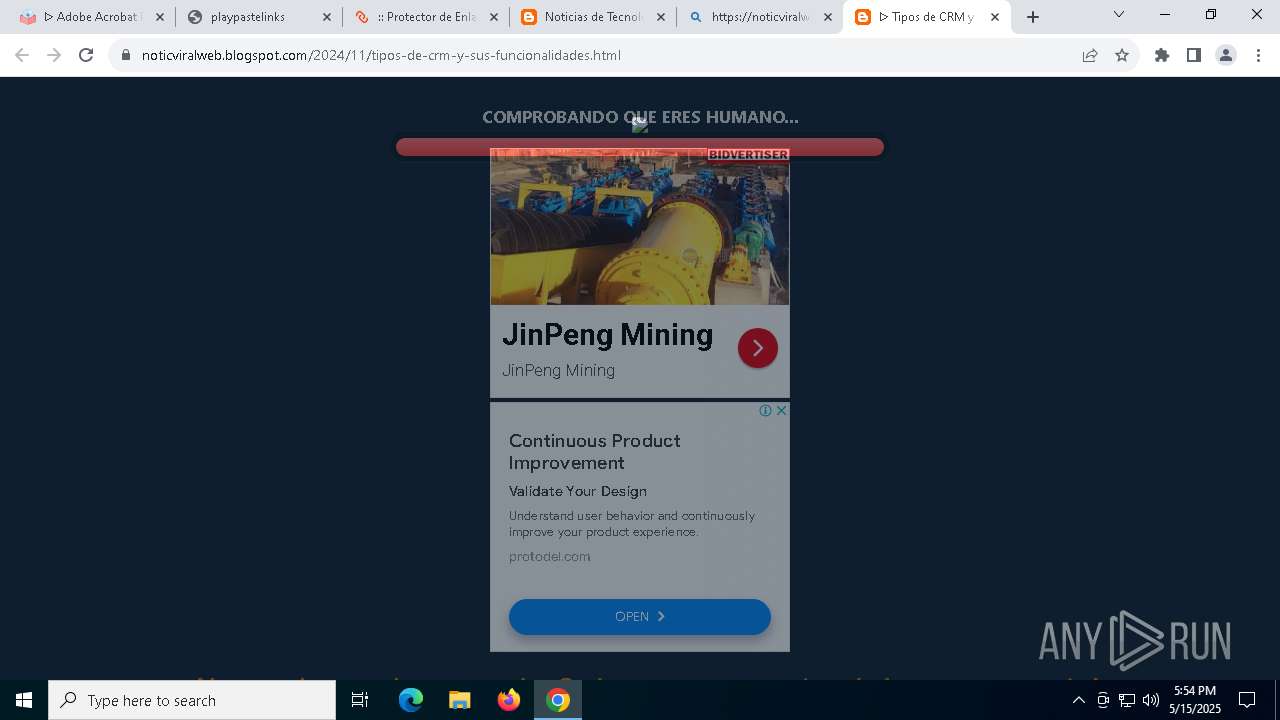Close the https://noticviralweb tab
1280x720 pixels.
pos(827,17)
